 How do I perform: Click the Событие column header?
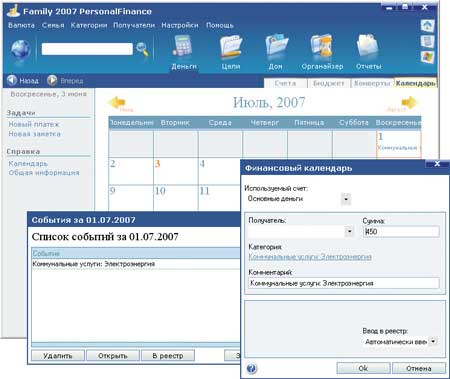click(136, 253)
